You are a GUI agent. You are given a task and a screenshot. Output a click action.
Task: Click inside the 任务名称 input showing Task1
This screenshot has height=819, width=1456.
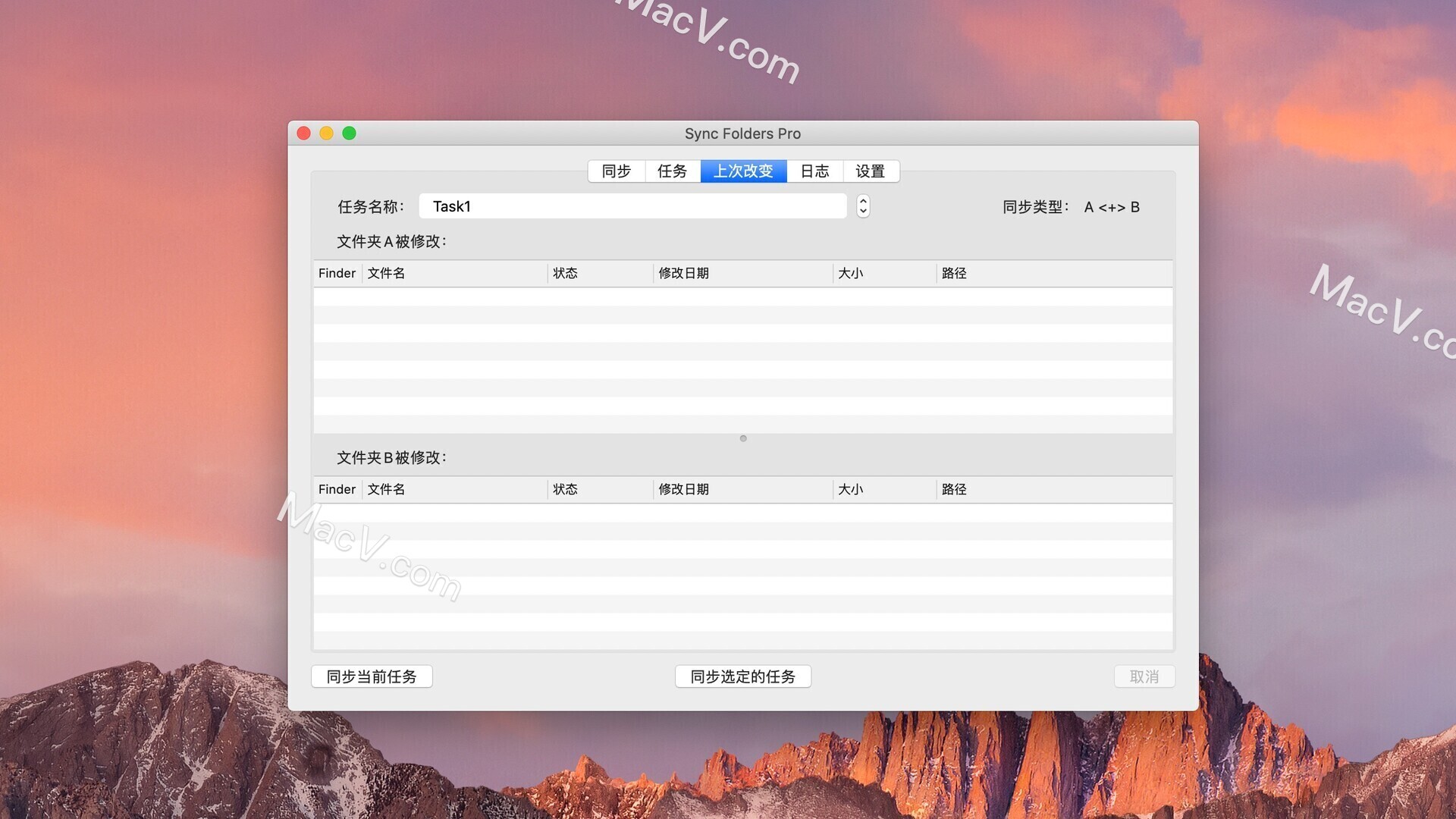[x=633, y=206]
